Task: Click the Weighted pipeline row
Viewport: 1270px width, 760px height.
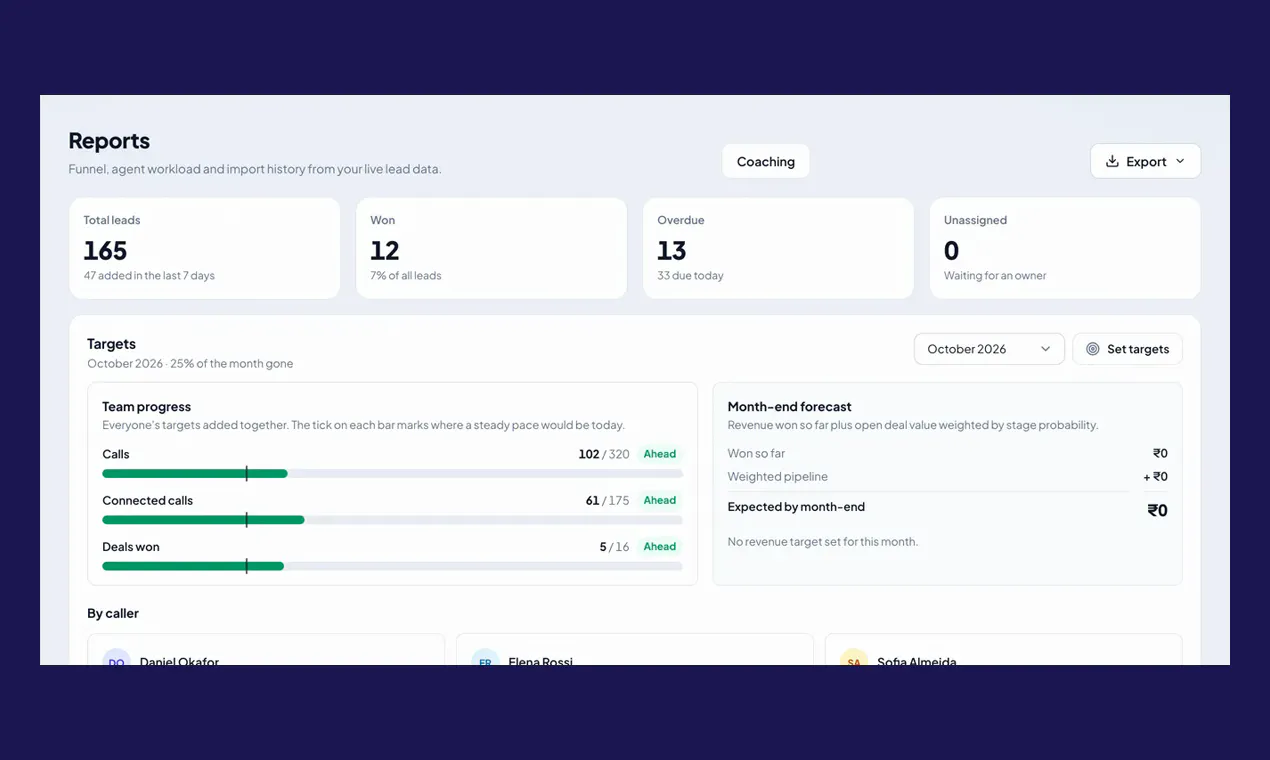Action: point(947,477)
